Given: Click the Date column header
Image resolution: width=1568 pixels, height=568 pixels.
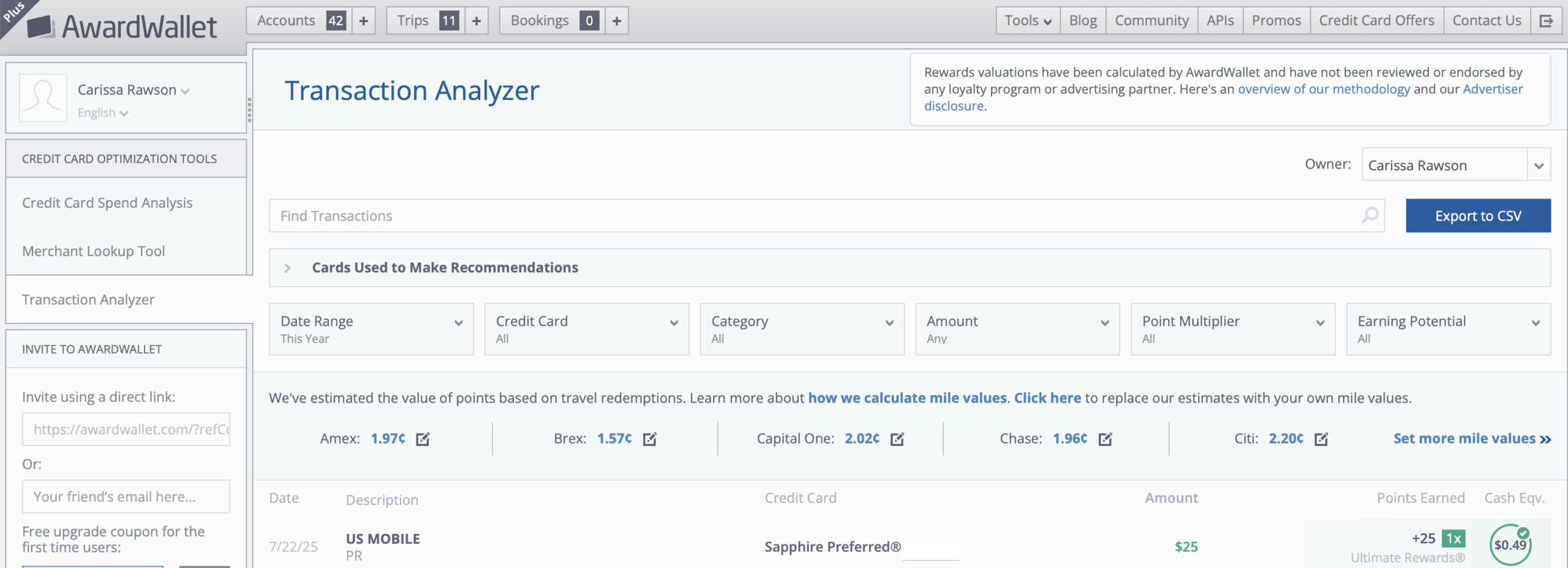Looking at the screenshot, I should 284,498.
